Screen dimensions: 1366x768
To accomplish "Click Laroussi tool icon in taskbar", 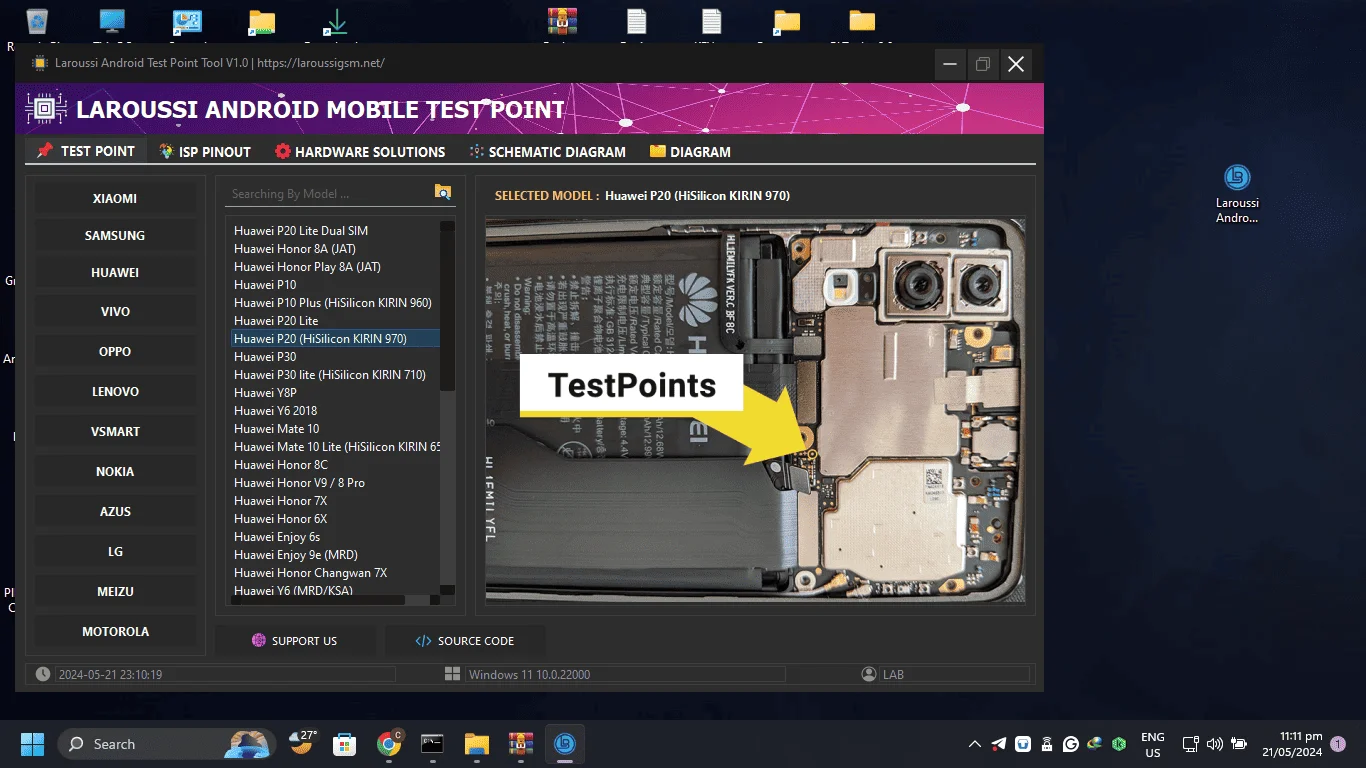I will 565,744.
